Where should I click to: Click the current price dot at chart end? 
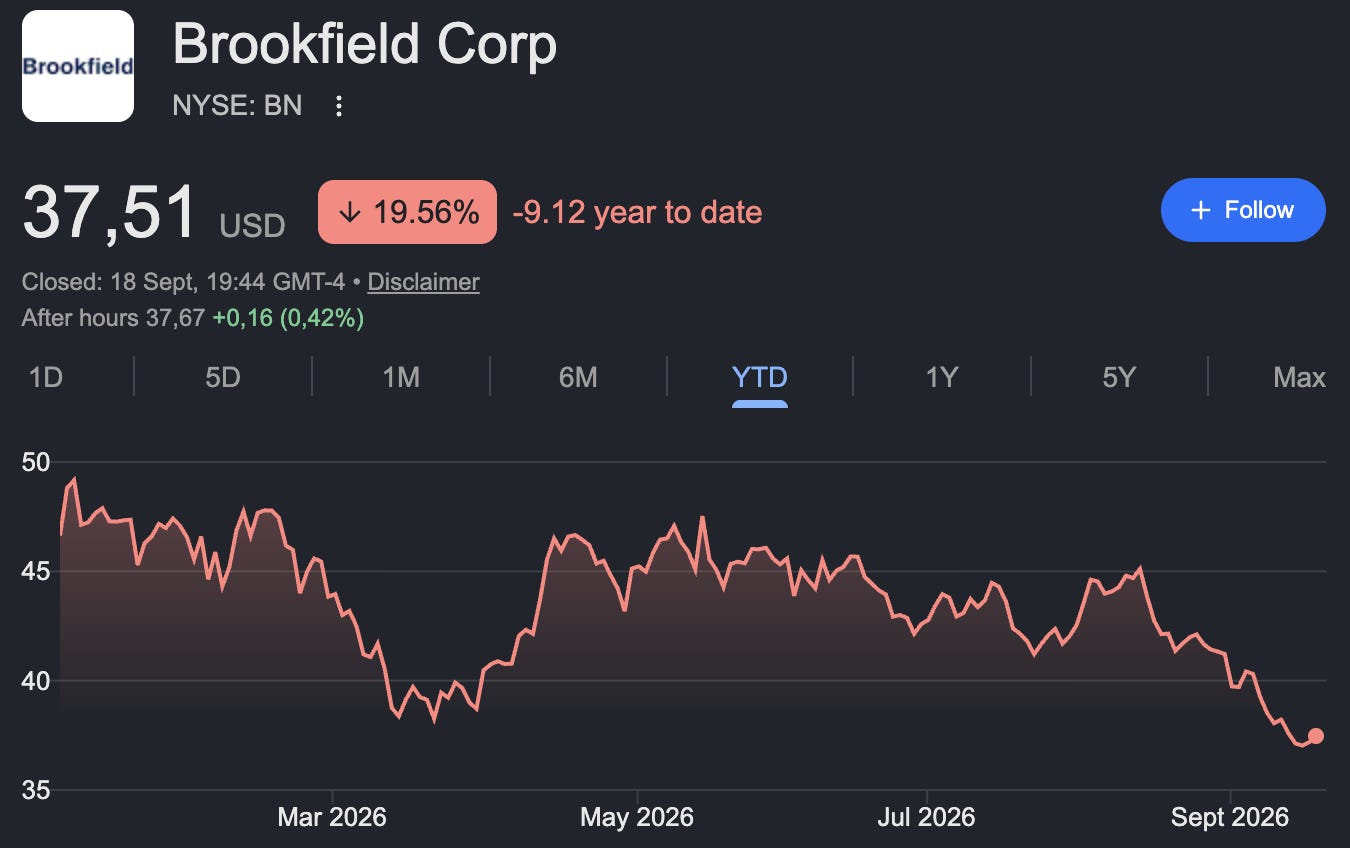click(1316, 736)
